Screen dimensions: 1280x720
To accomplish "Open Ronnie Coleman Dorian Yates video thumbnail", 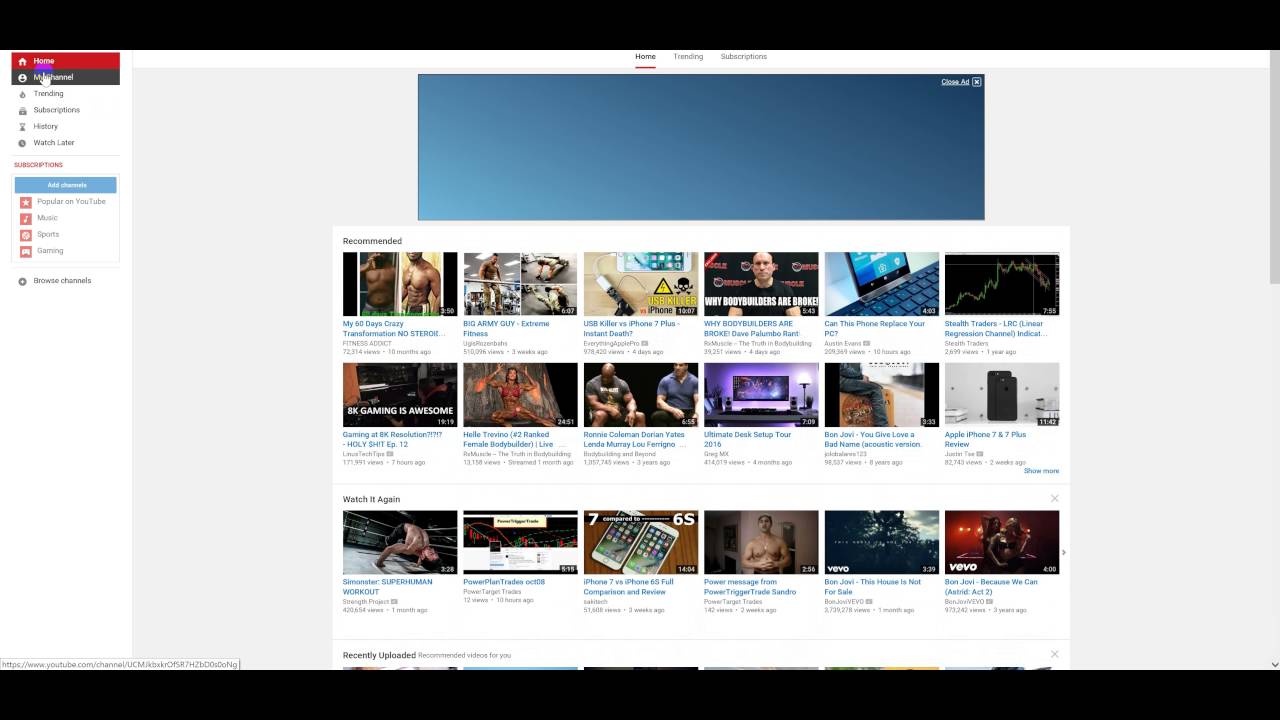I will [641, 395].
